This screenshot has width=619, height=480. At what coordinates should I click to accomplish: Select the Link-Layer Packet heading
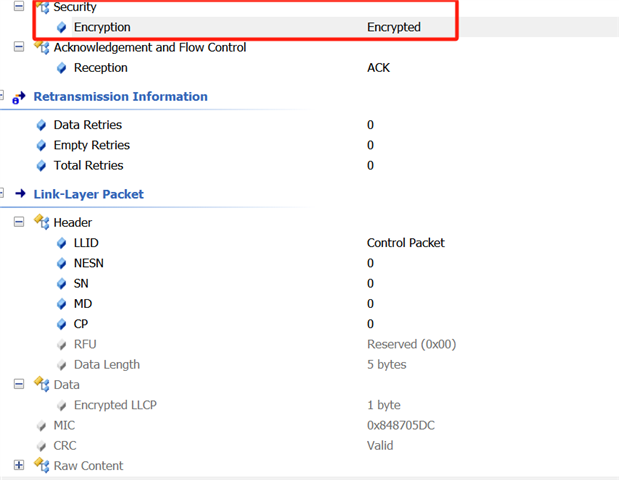point(88,194)
